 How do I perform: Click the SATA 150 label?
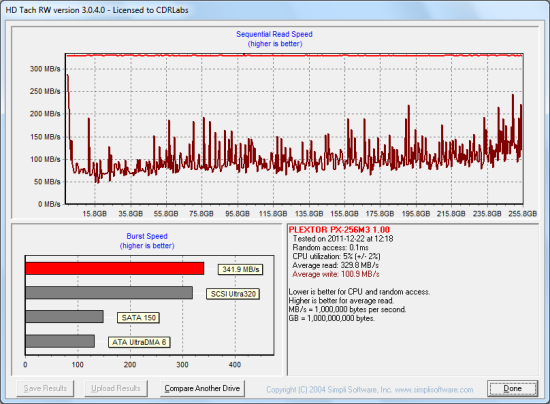click(138, 318)
